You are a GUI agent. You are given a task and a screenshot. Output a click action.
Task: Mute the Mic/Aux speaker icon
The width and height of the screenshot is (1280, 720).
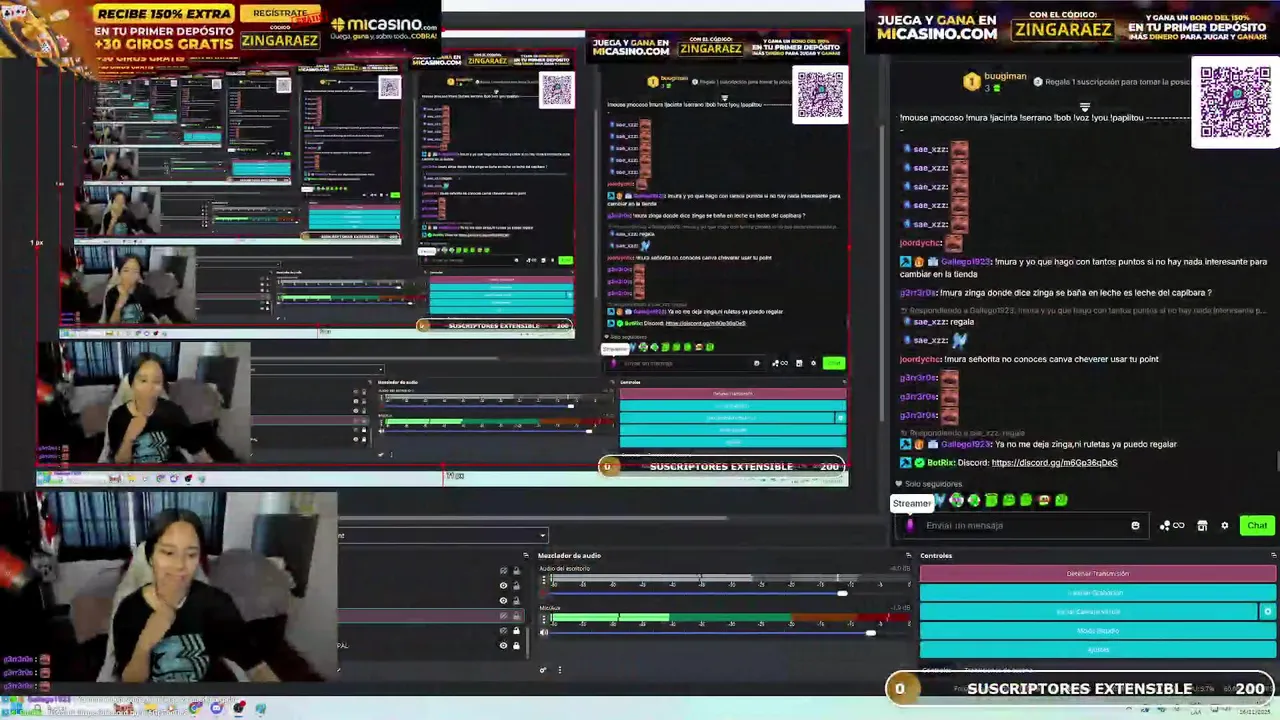coord(544,632)
